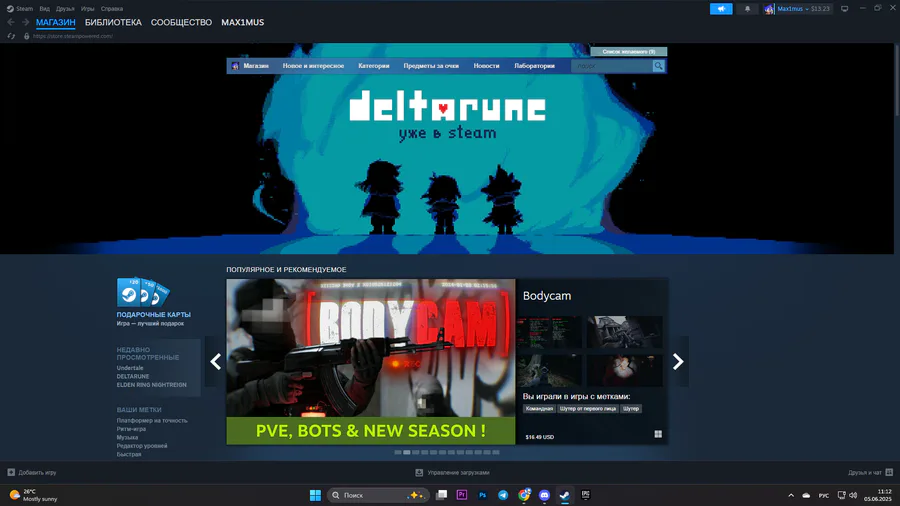The image size is (900, 506).
Task: Open Google Chrome from taskbar
Action: pyautogui.click(x=523, y=495)
